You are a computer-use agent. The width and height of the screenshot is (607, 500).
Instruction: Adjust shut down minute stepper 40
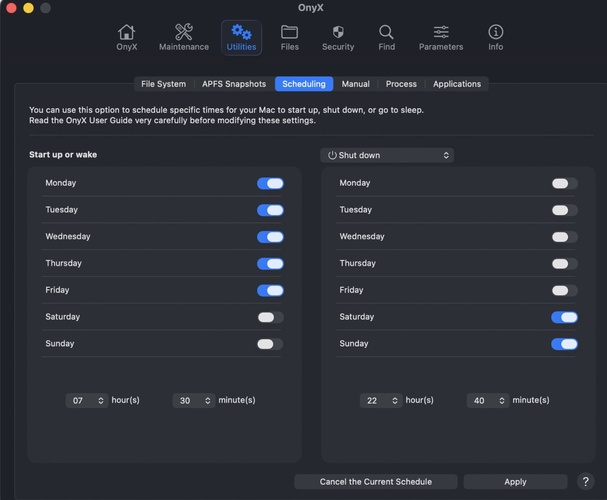click(x=488, y=401)
